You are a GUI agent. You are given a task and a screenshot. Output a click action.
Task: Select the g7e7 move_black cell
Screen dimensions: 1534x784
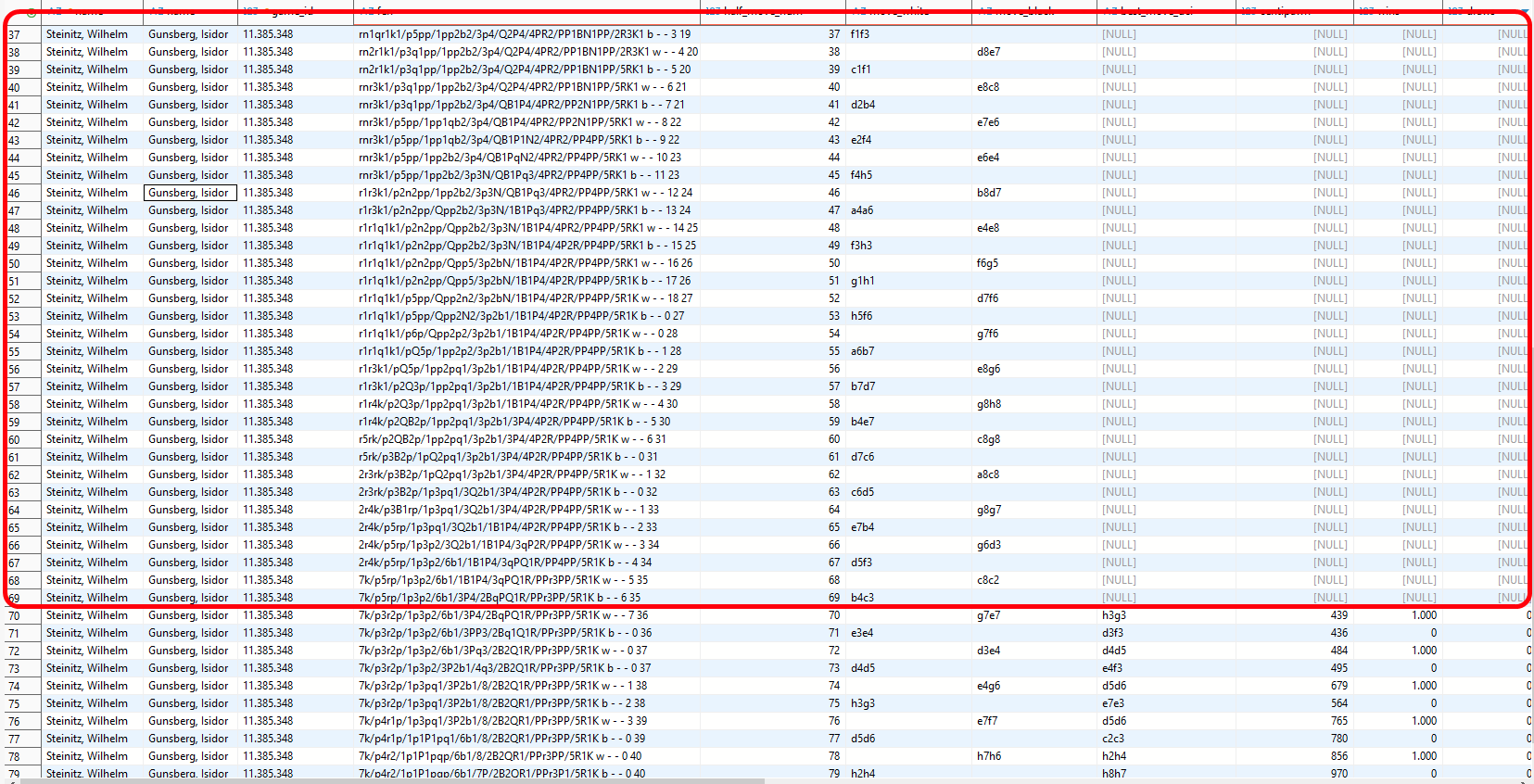[x=988, y=615]
